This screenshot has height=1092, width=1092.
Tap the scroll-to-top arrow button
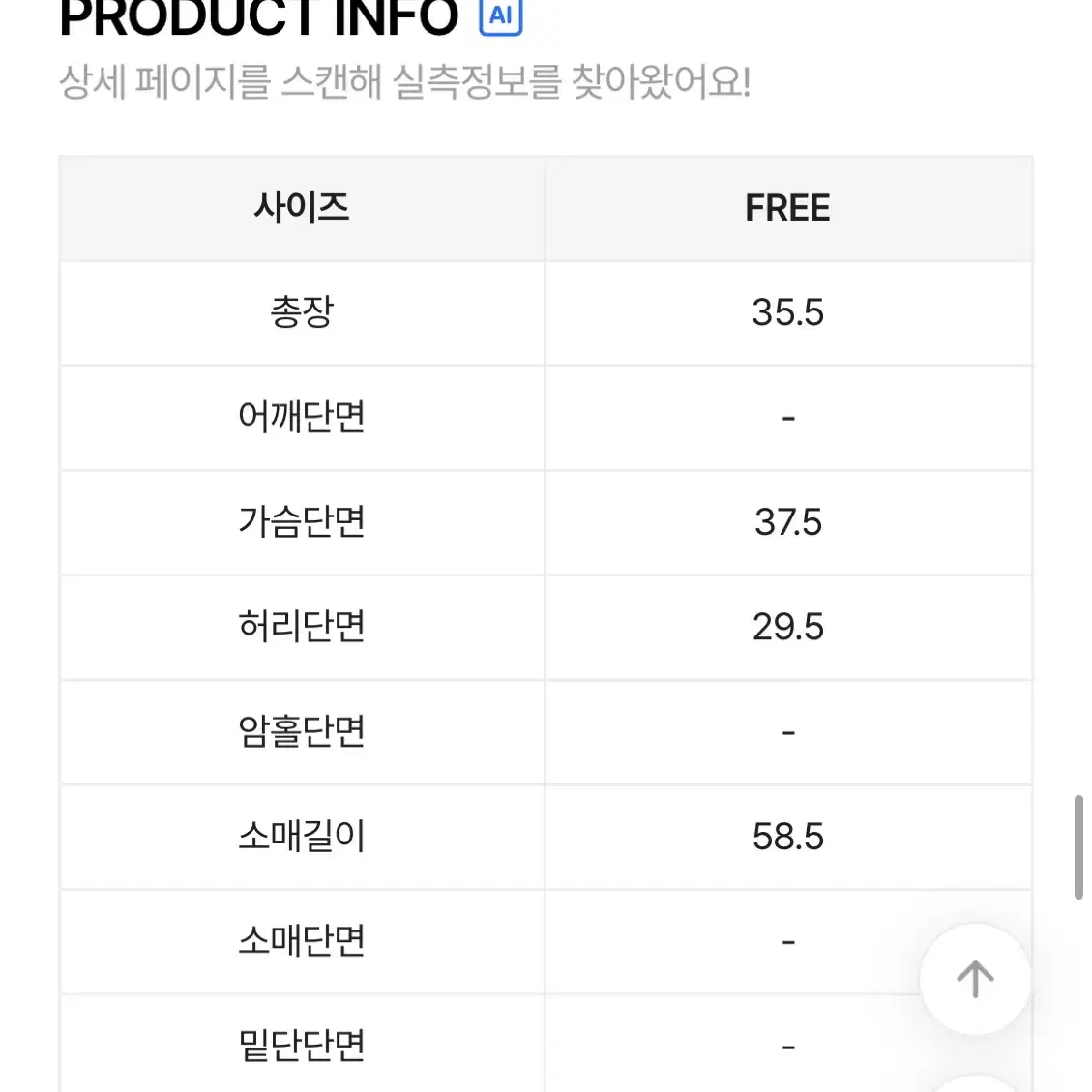pos(975,979)
